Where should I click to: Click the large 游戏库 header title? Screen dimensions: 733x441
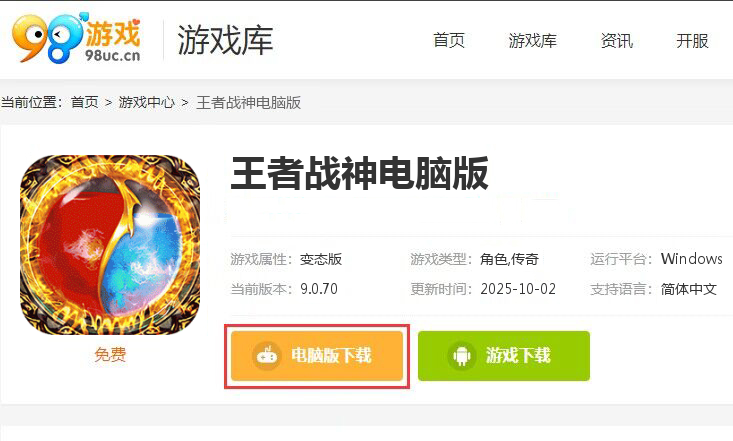(x=225, y=40)
